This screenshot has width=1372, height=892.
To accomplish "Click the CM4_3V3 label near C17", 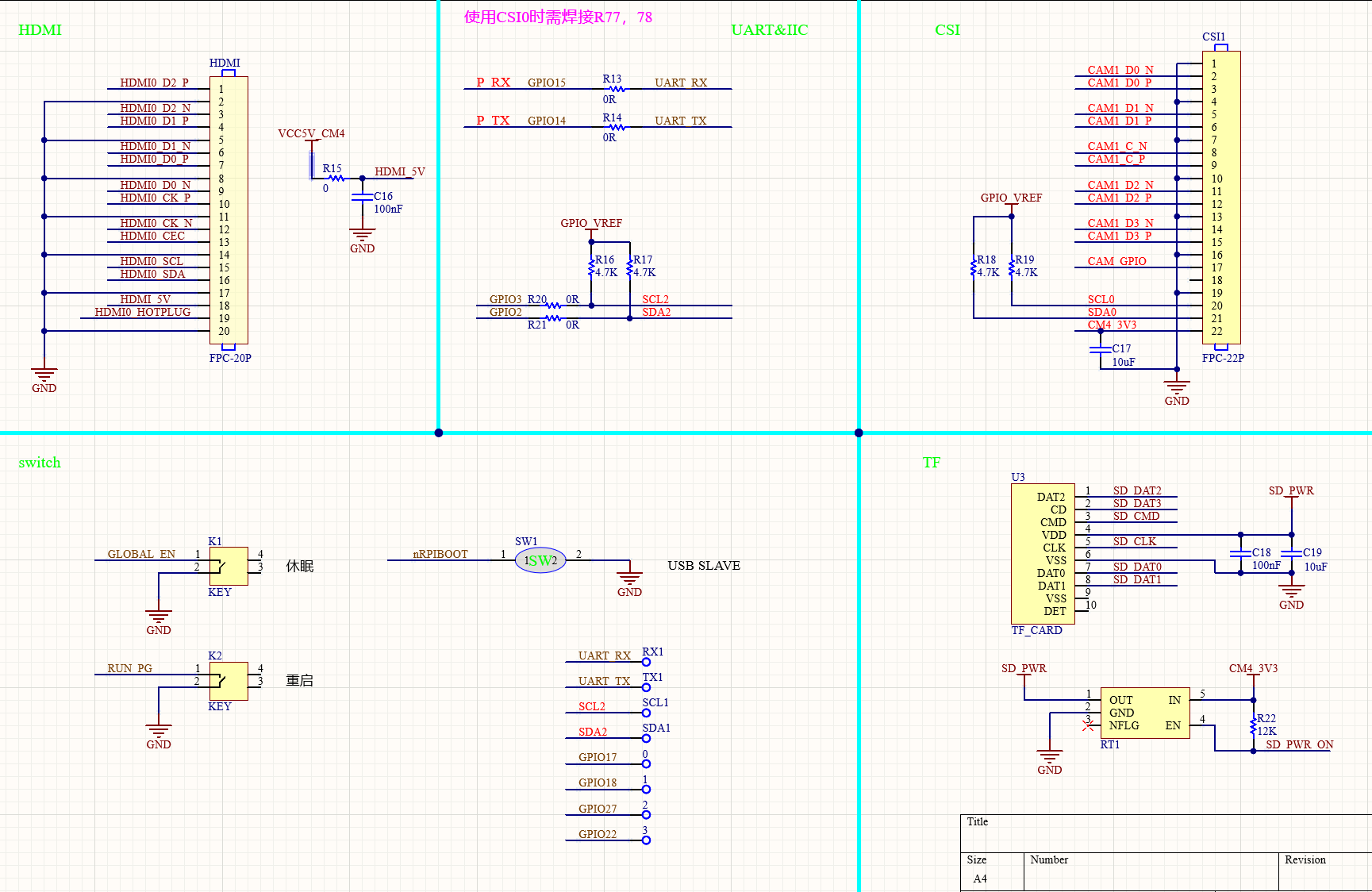I will 1112,325.
